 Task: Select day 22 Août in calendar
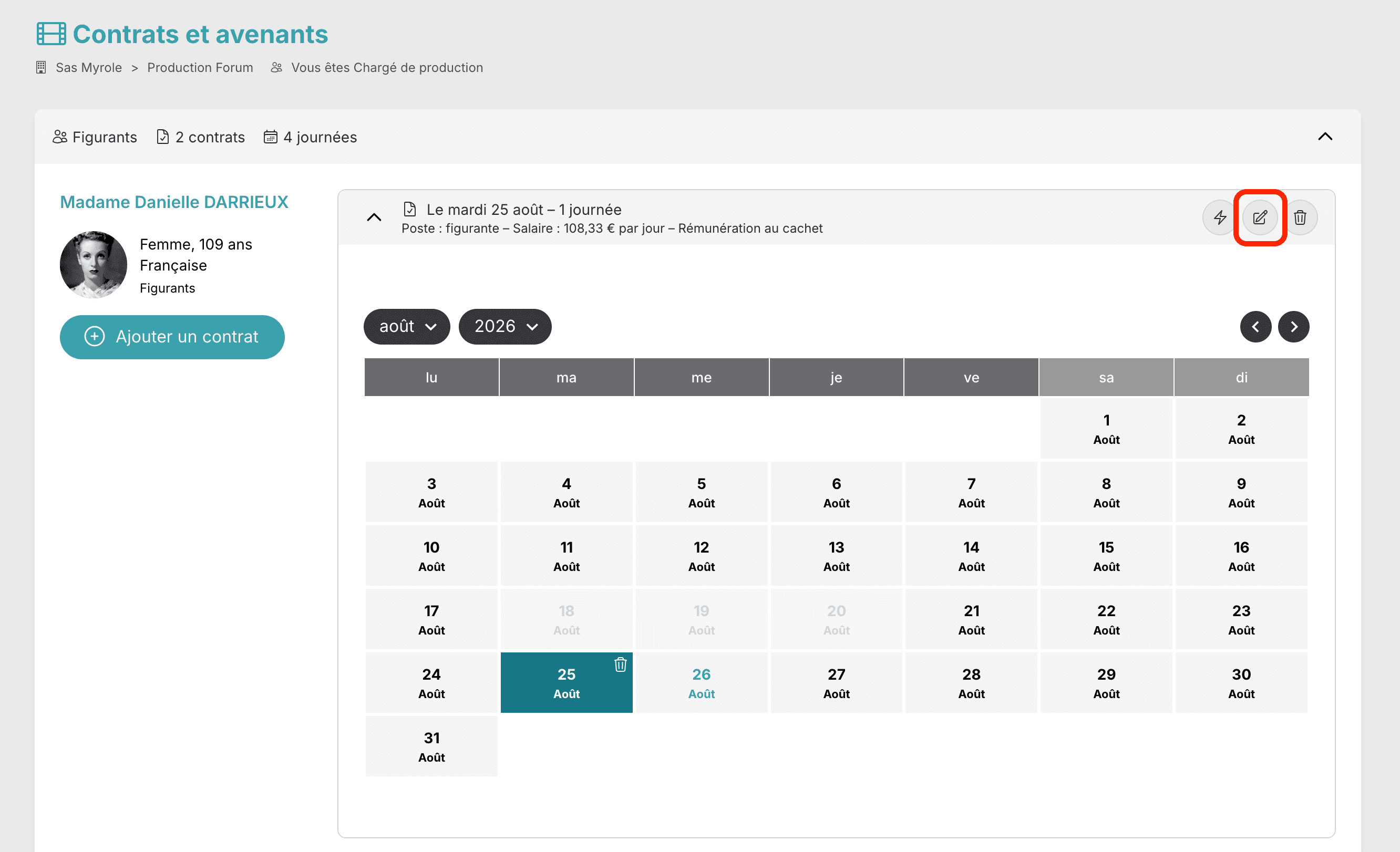tap(1106, 619)
